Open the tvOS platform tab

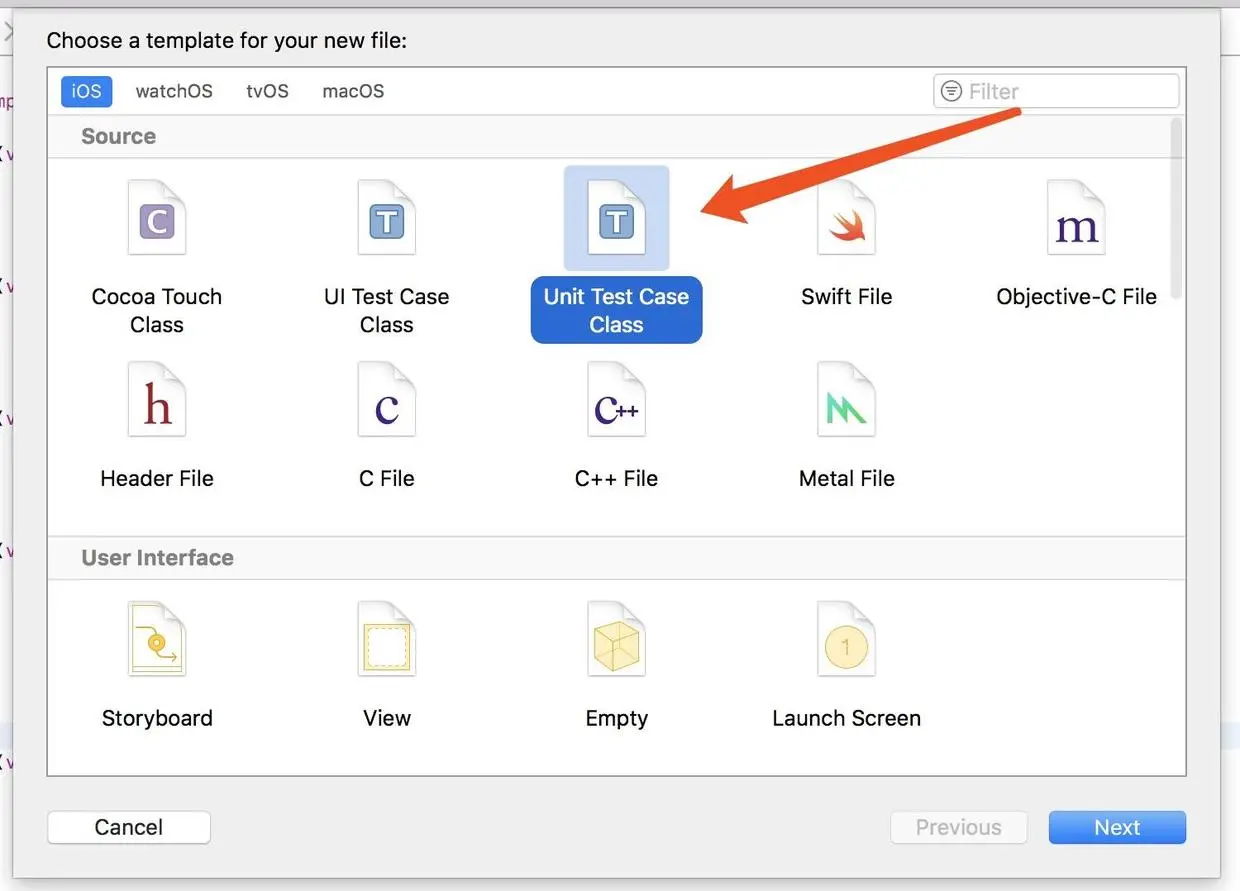267,91
